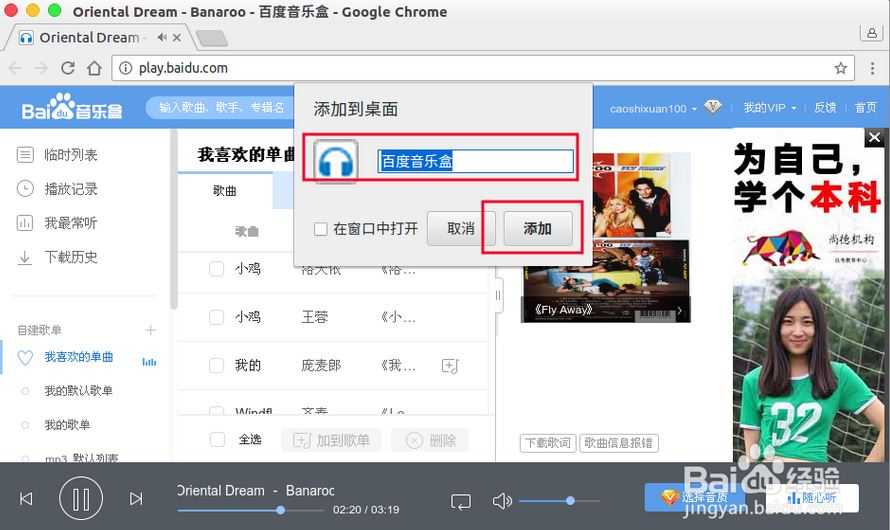Click the 选择音质 quality button
Screen dimensions: 890x530
point(694,498)
